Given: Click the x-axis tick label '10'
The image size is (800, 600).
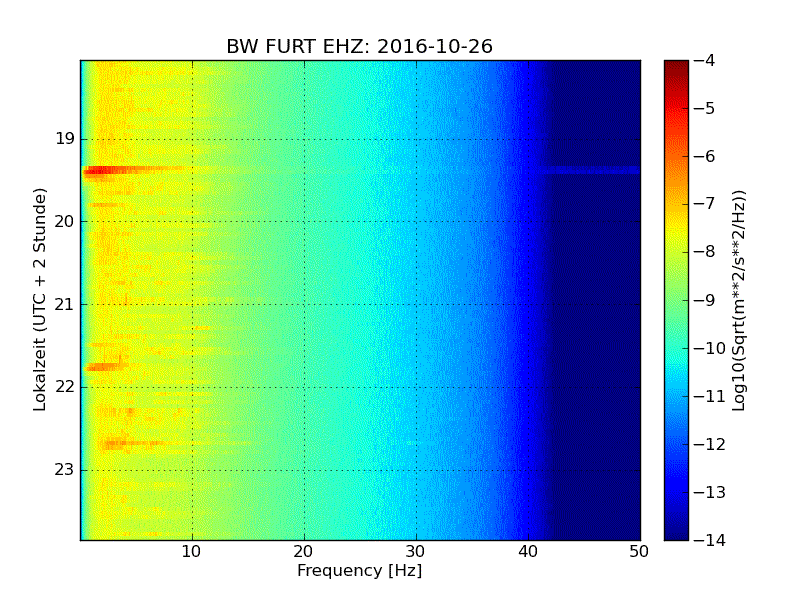Looking at the screenshot, I should 192,552.
